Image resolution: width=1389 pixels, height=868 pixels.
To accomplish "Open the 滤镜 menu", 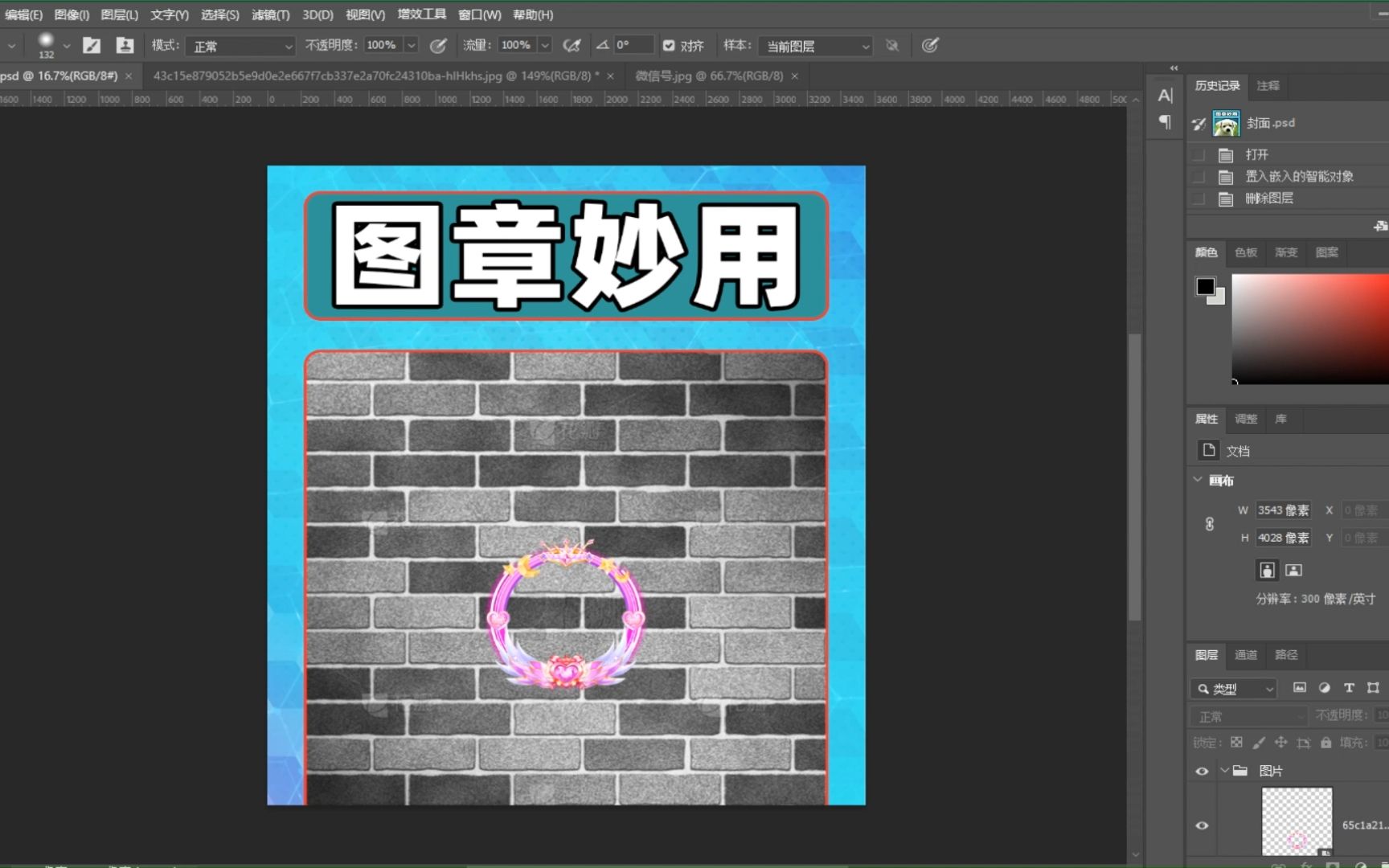I will point(271,14).
